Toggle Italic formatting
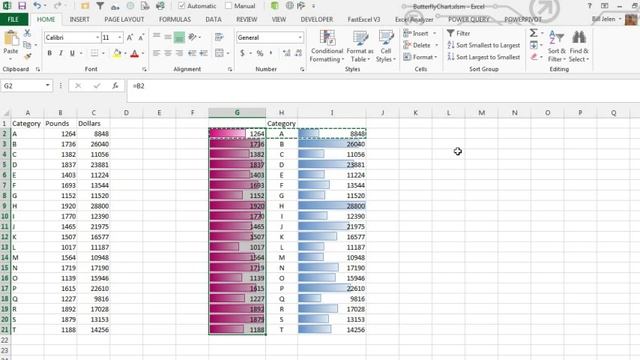The width and height of the screenshot is (640, 360). coord(61,53)
